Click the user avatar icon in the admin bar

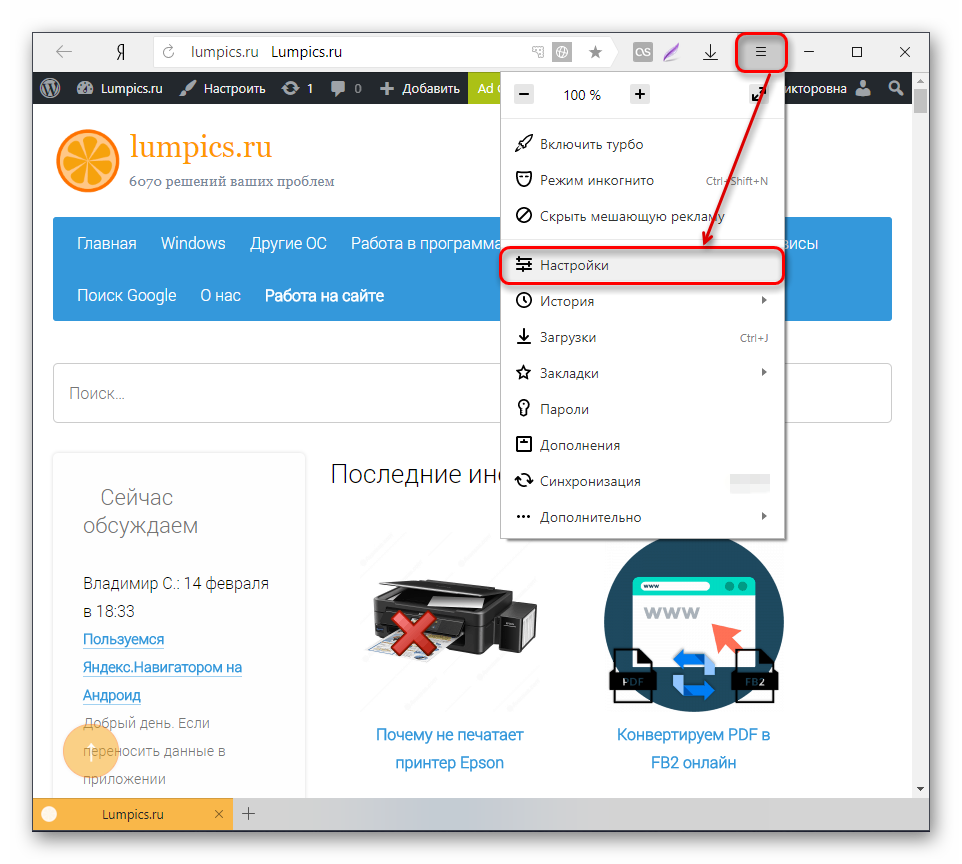click(x=863, y=88)
